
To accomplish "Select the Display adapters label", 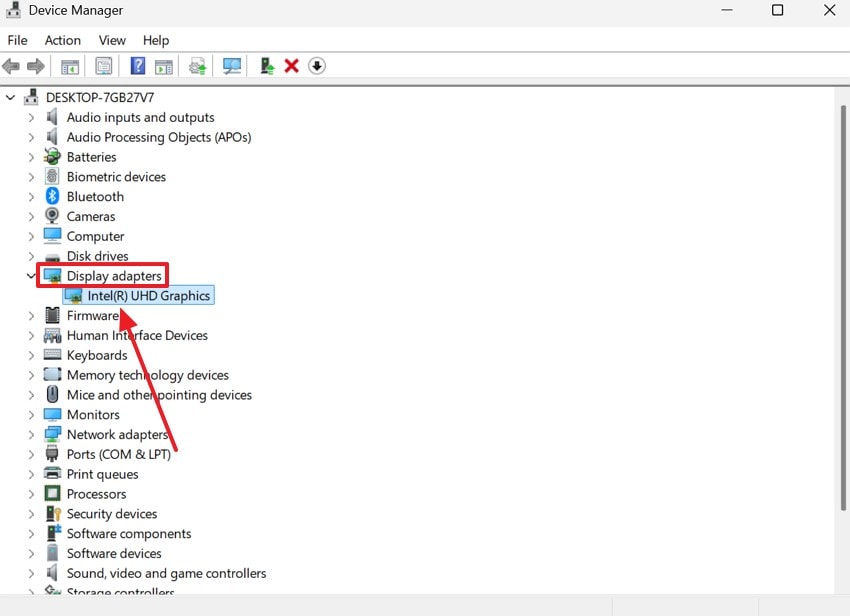I will (x=114, y=275).
